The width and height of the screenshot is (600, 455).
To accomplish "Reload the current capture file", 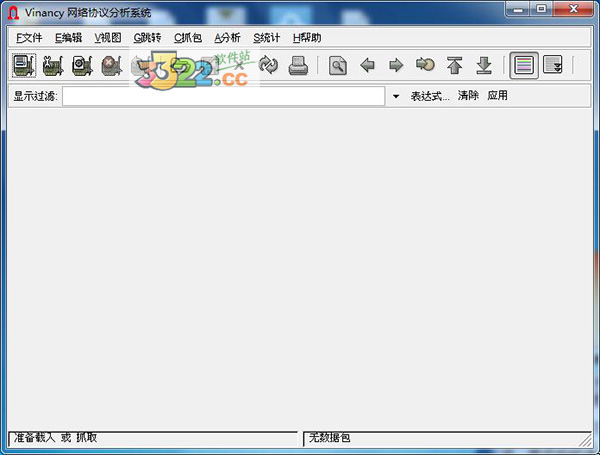I will pyautogui.click(x=268, y=65).
